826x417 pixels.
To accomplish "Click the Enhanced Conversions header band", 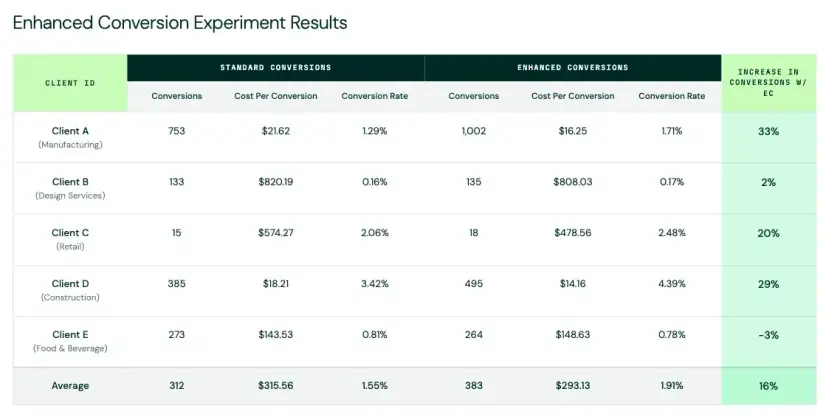I will pyautogui.click(x=573, y=67).
